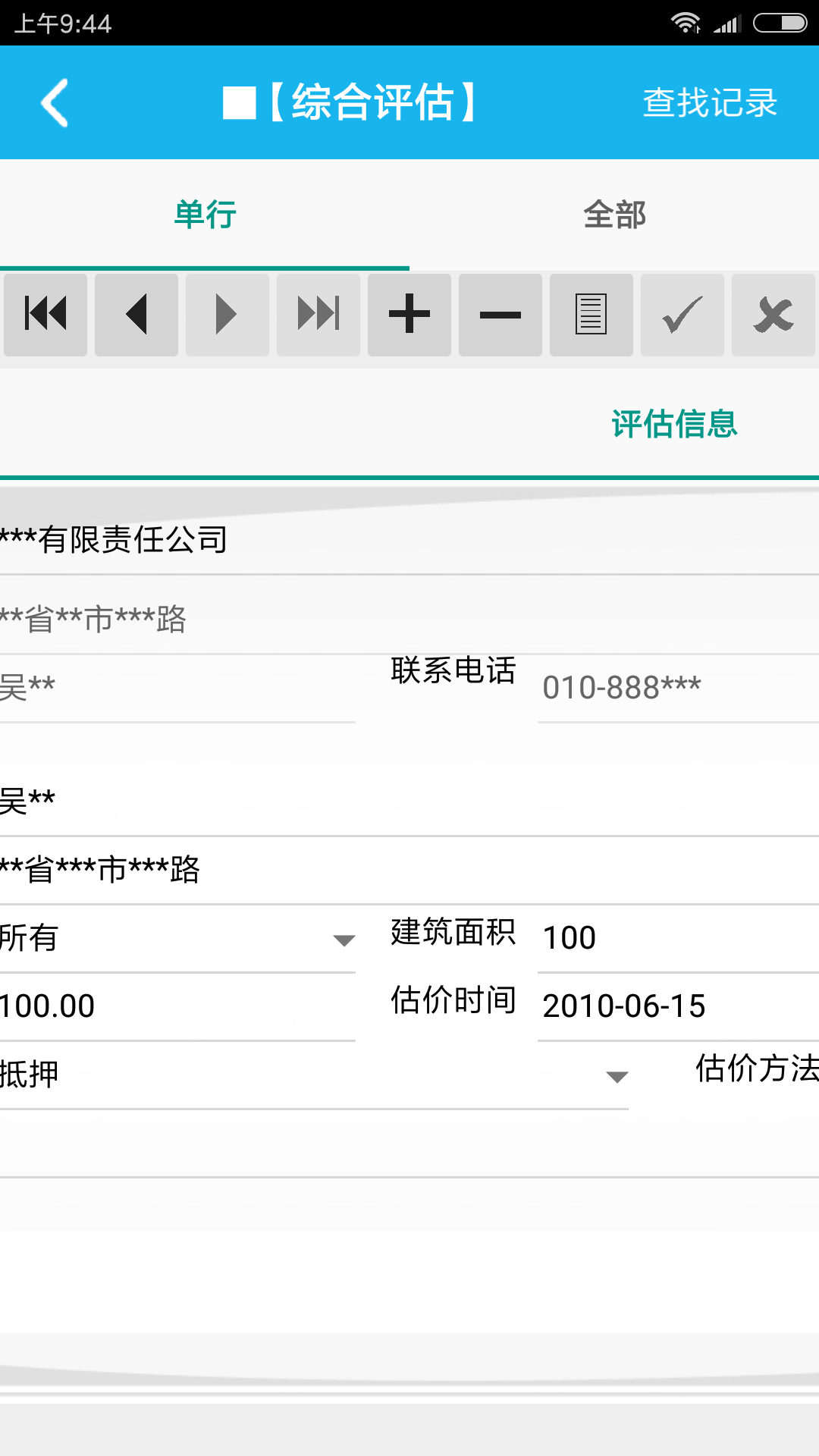Tap the 上午9:44 clock
The width and height of the screenshot is (819, 1456).
point(63,24)
